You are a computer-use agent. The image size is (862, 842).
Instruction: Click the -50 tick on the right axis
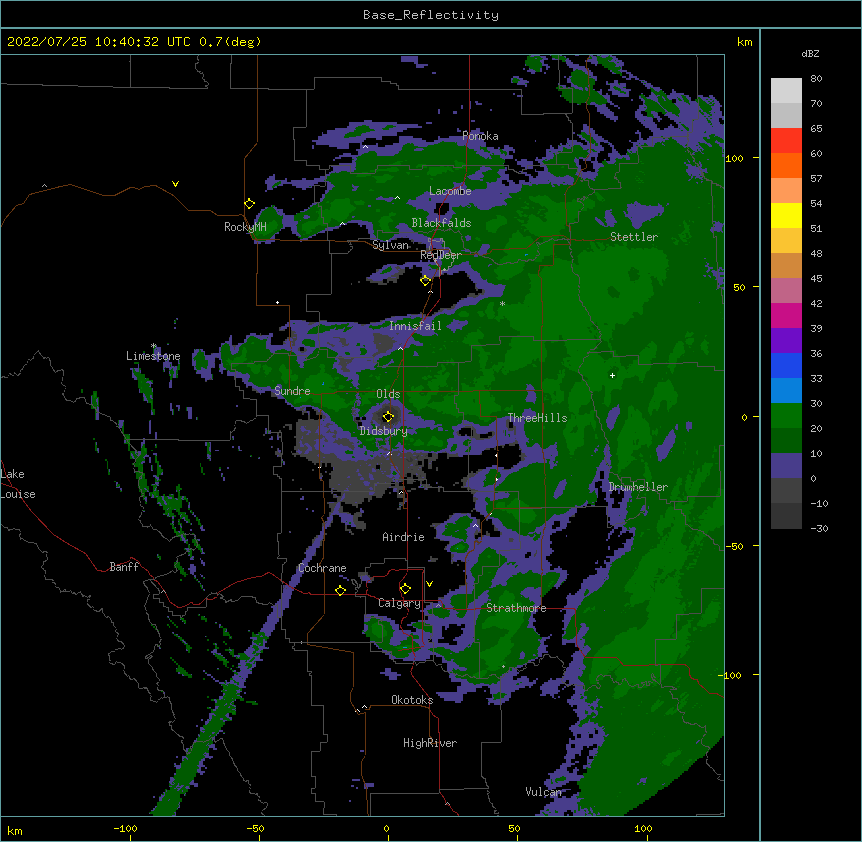click(734, 546)
